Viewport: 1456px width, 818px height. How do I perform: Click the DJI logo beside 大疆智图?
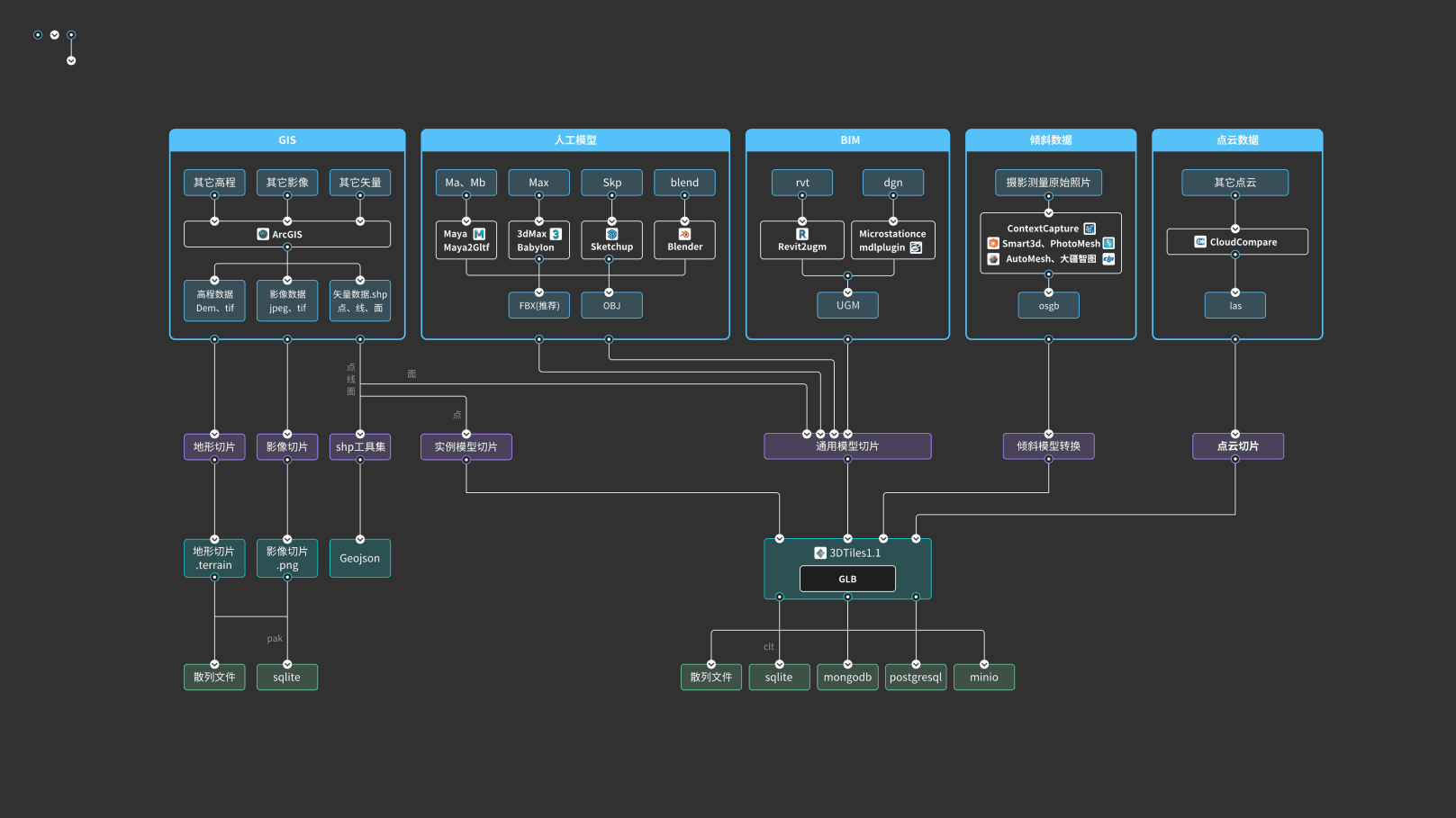coord(1108,259)
